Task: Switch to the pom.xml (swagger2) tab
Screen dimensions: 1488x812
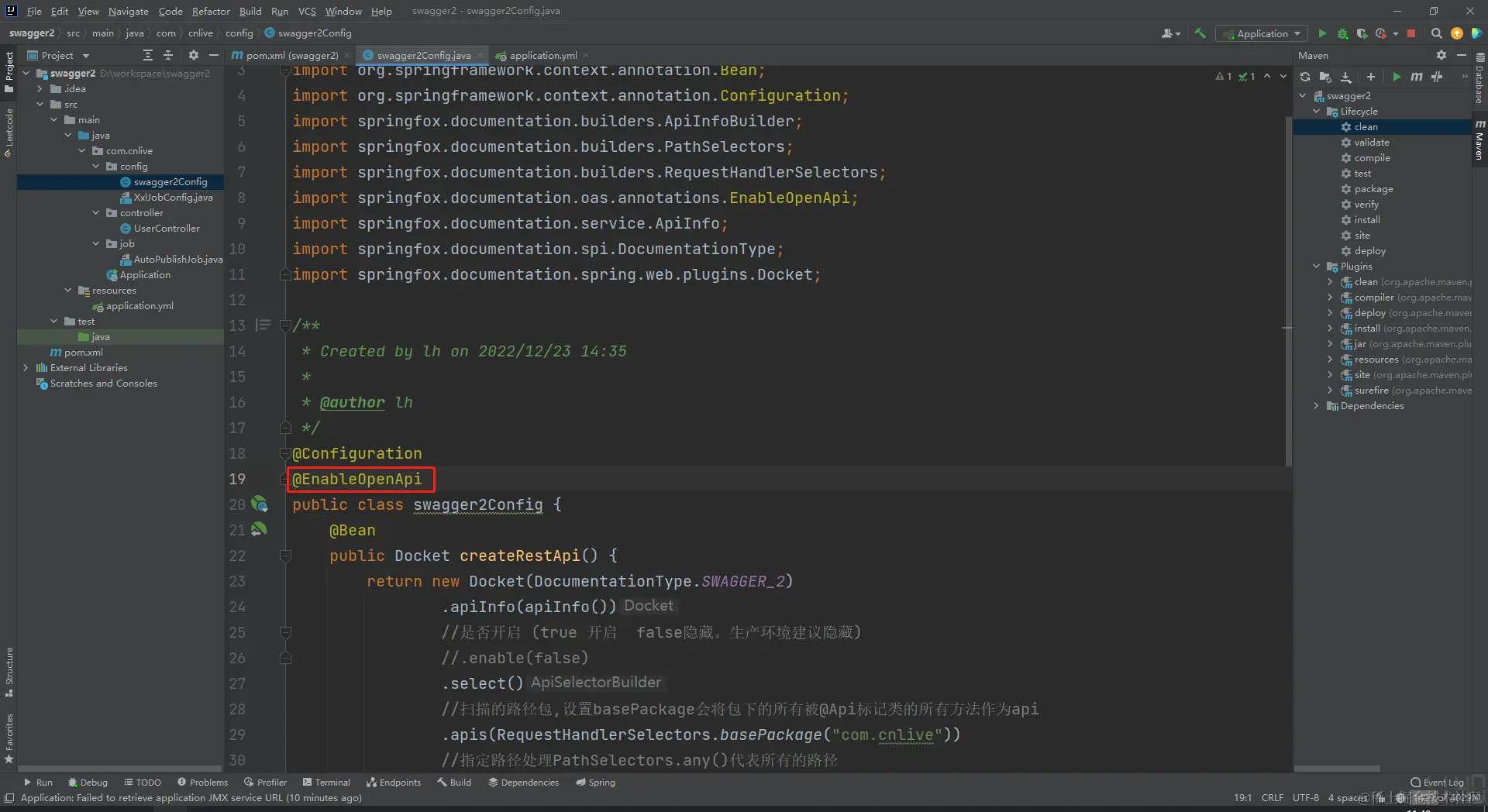Action: click(x=291, y=55)
